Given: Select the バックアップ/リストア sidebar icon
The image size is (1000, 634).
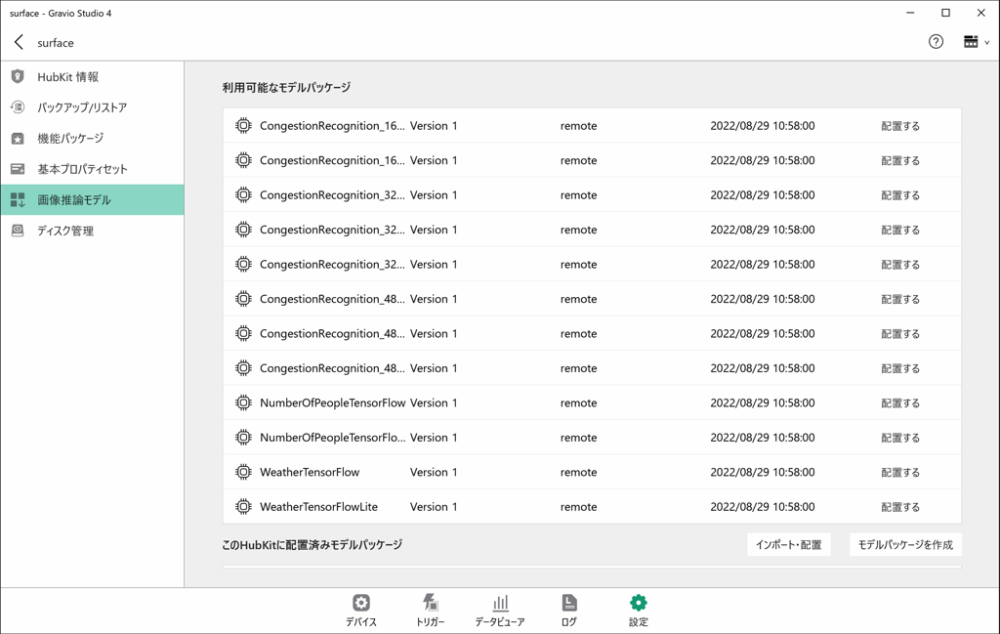Looking at the screenshot, I should [x=18, y=107].
